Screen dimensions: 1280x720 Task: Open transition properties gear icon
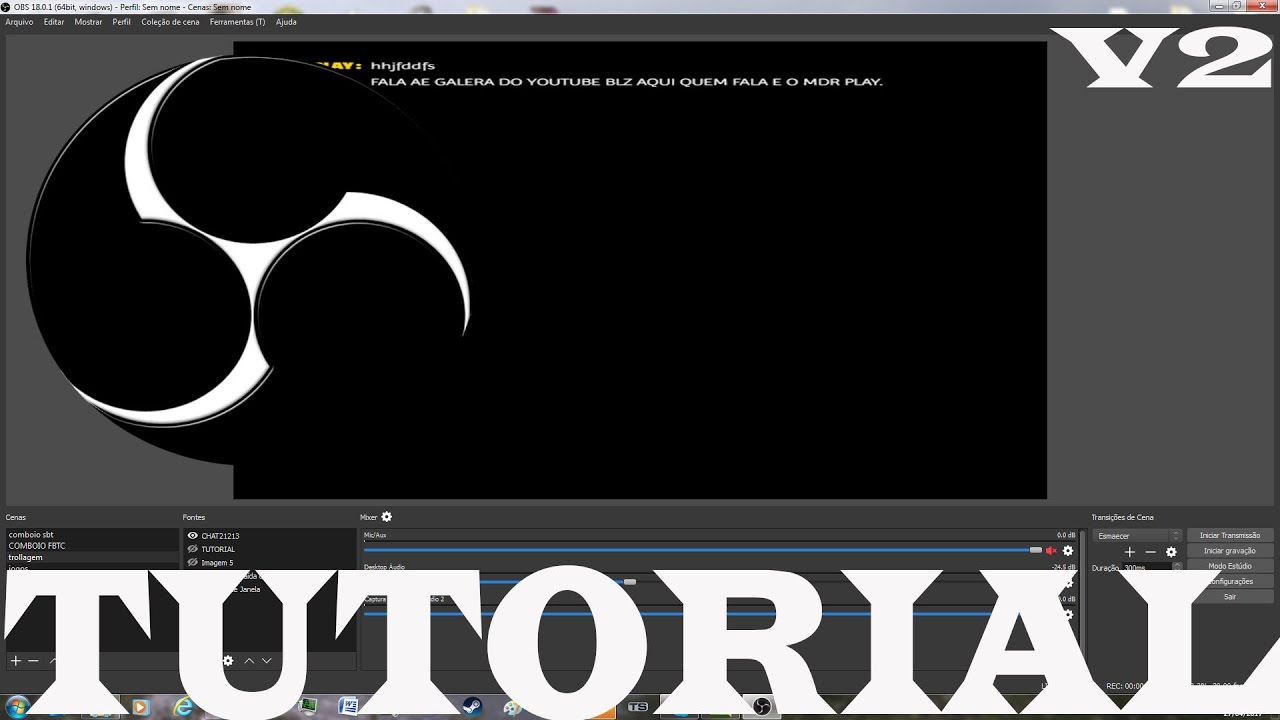click(1171, 552)
